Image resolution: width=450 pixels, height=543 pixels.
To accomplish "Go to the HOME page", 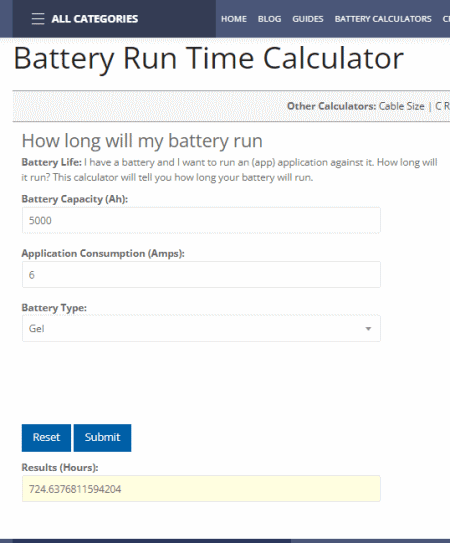I will click(x=234, y=19).
